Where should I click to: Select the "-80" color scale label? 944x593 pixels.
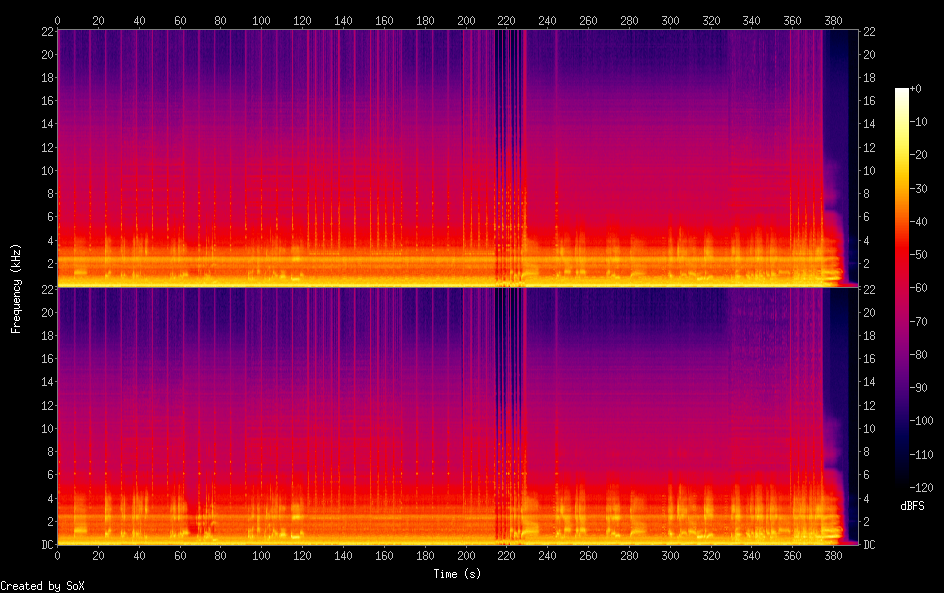pyautogui.click(x=918, y=355)
